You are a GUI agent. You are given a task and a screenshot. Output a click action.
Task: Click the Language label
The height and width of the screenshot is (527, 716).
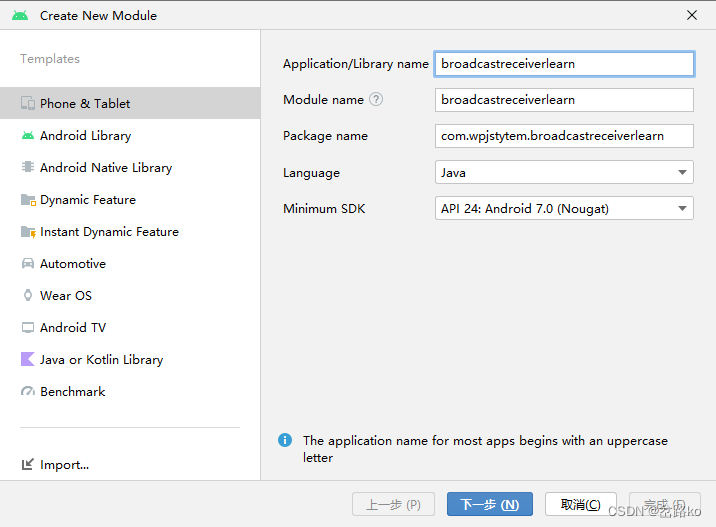[x=311, y=173]
